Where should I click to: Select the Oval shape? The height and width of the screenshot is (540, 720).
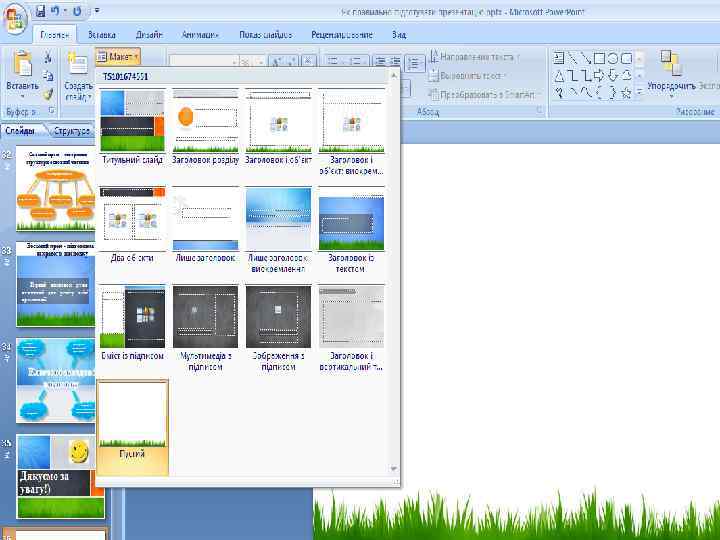click(613, 58)
